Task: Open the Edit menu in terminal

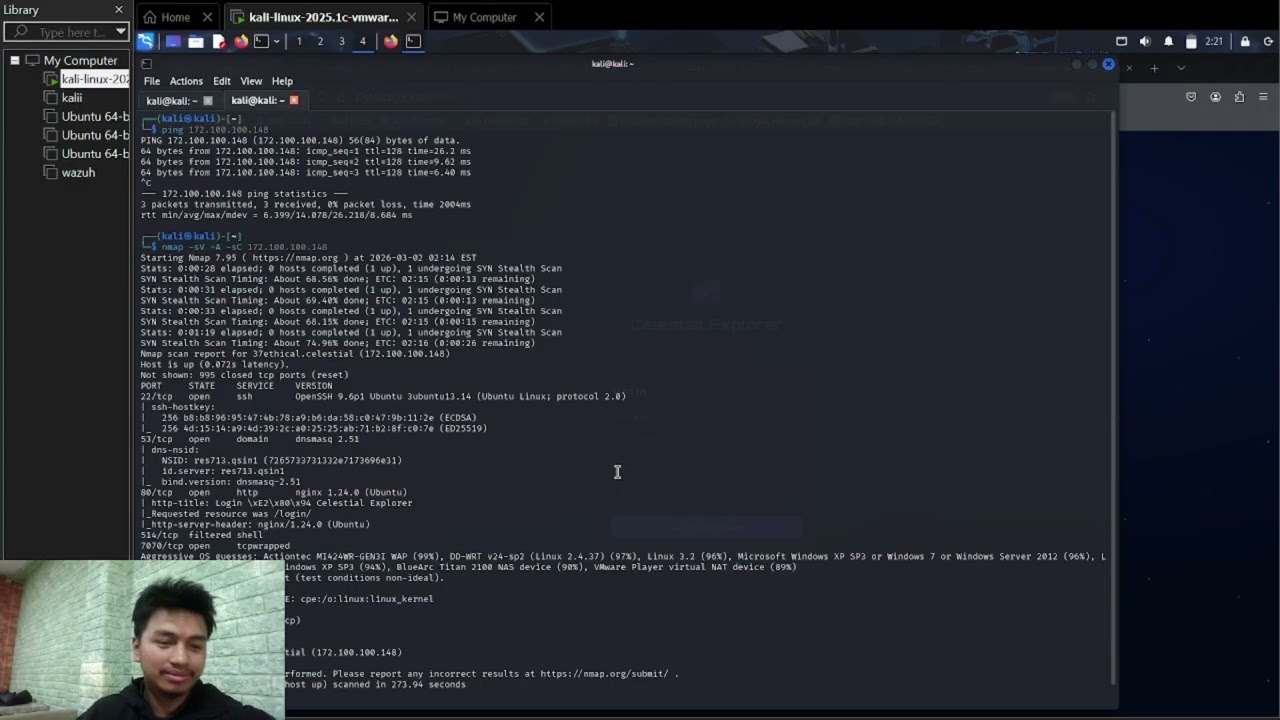Action: 222,81
